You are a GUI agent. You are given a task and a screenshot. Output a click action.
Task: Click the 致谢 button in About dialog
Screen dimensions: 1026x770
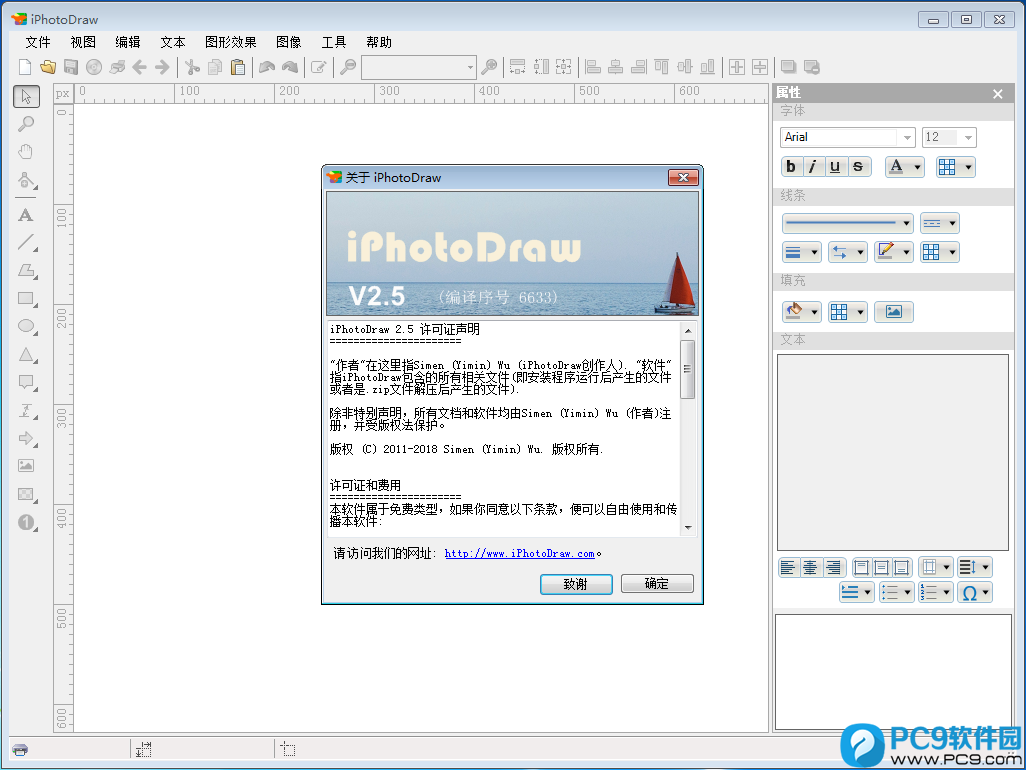(x=576, y=584)
